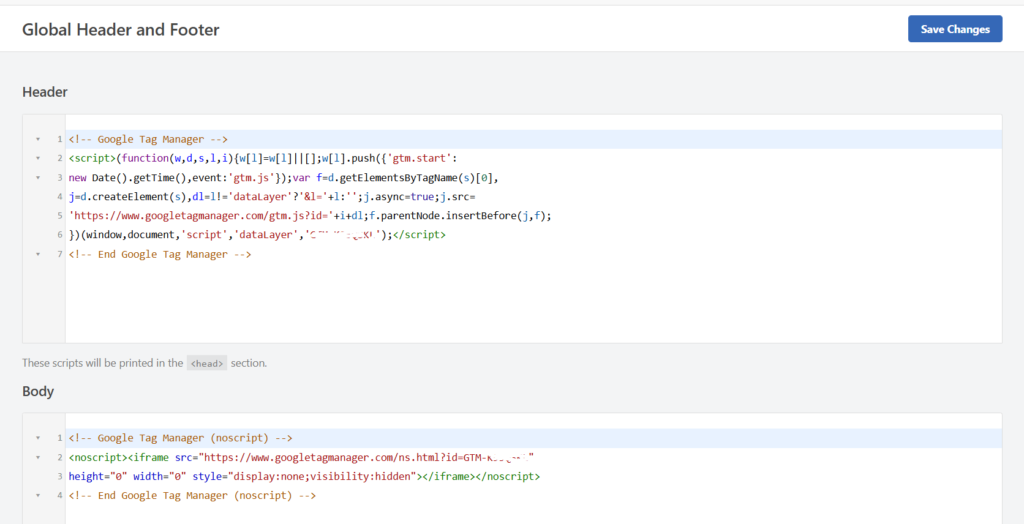Collapse fold arrow on Header line 1
The image size is (1024, 524).
[x=37, y=139]
